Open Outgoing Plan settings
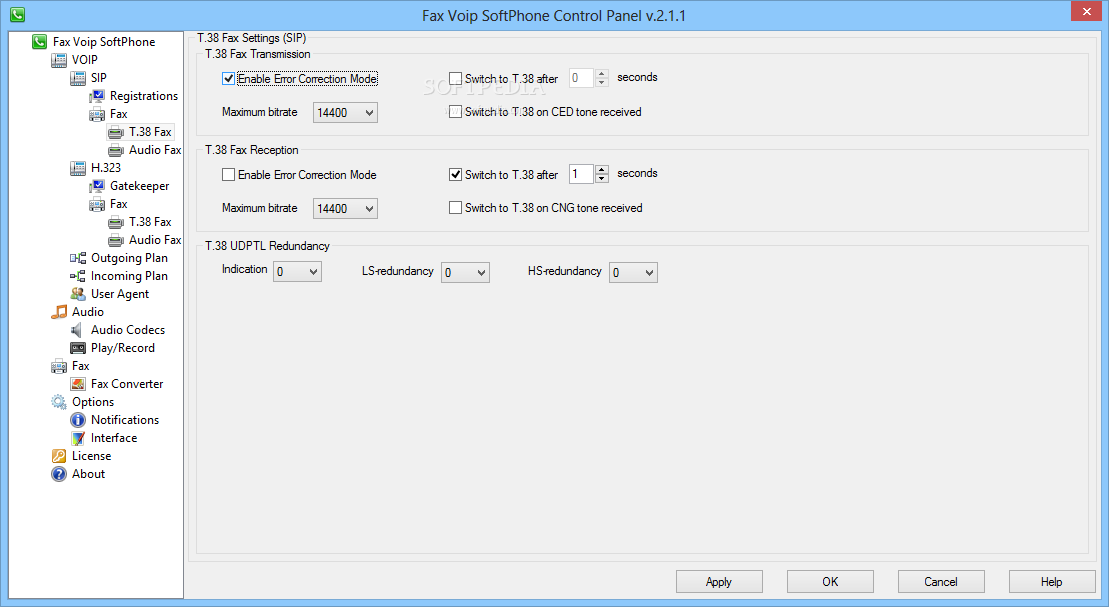The image size is (1109, 607). coord(129,258)
